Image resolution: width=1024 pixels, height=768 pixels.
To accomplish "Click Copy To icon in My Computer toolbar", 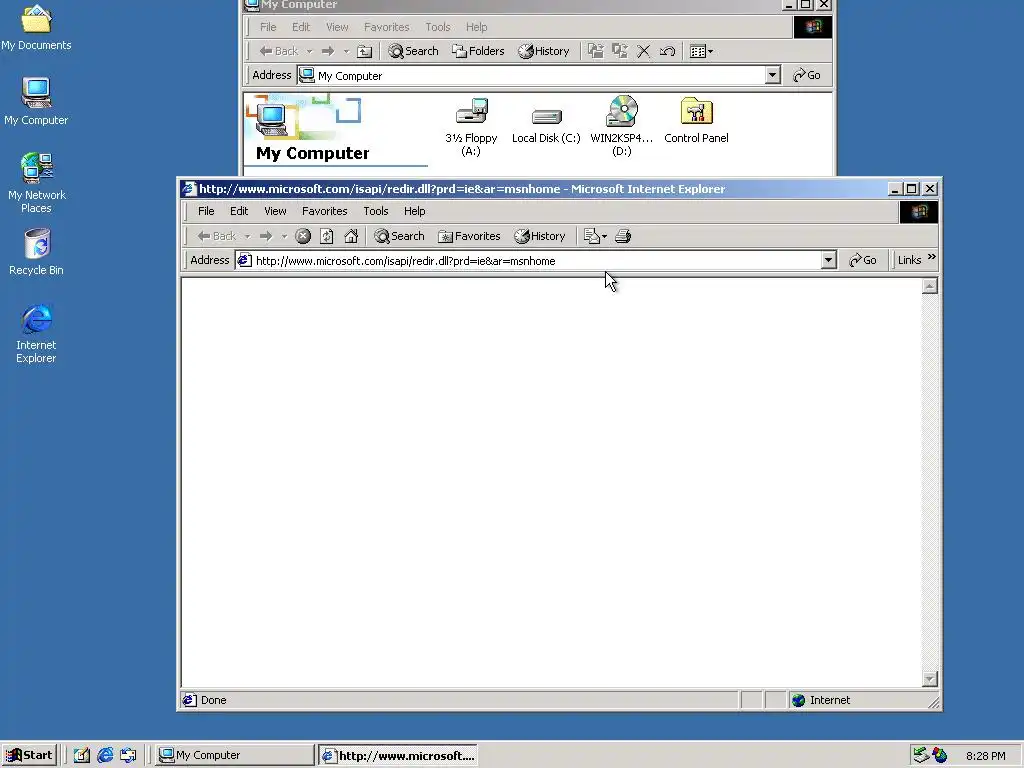I will (620, 51).
